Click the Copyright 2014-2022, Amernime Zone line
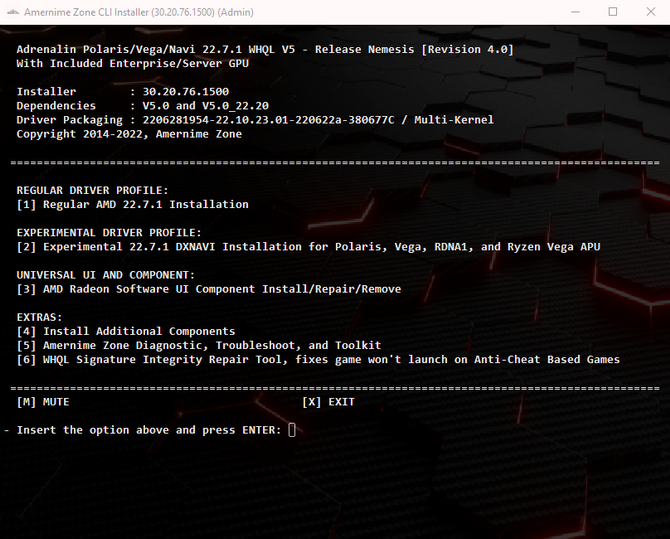The image size is (670, 539). (x=129, y=134)
